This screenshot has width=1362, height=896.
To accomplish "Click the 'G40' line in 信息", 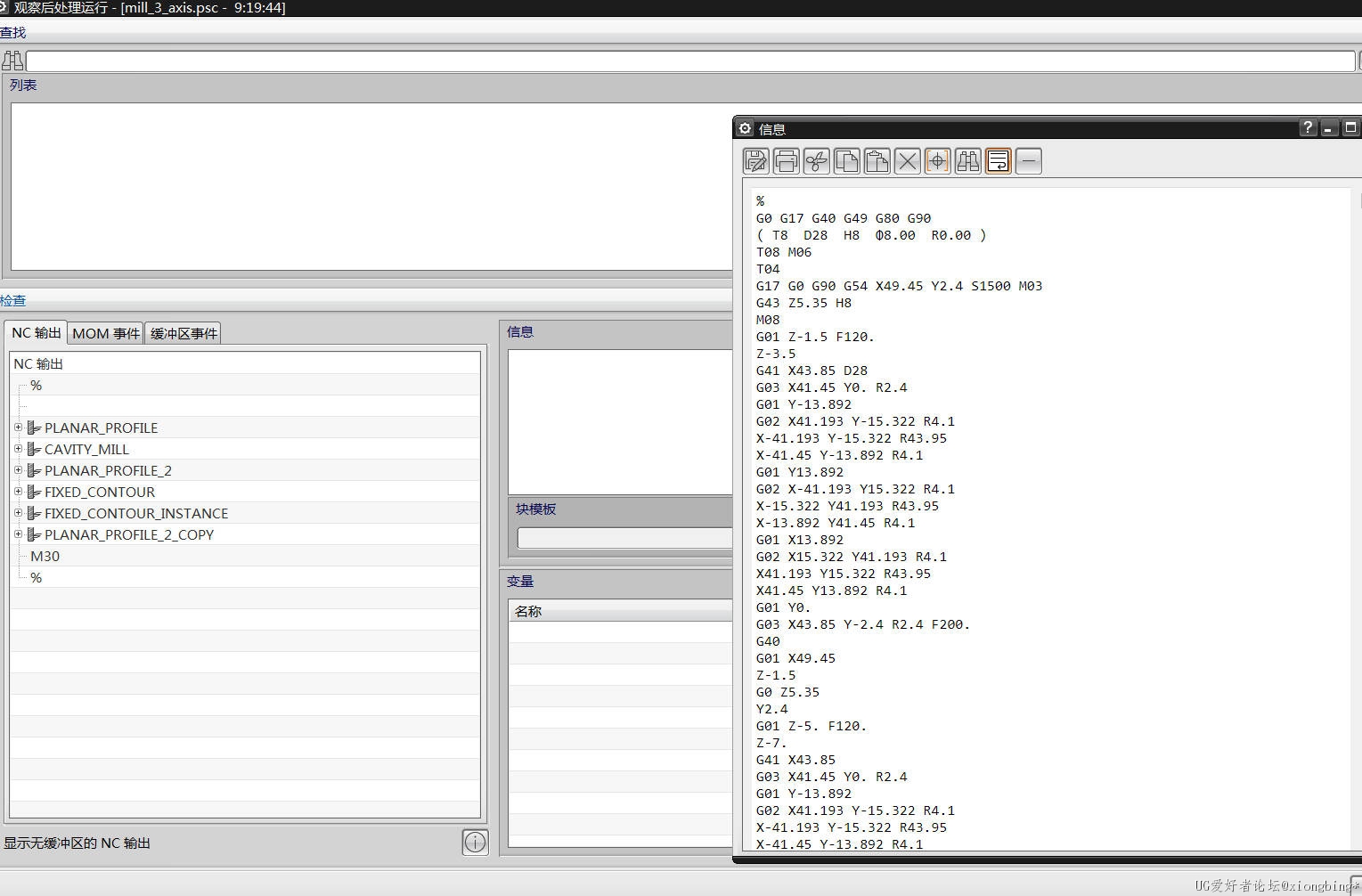I will point(768,641).
